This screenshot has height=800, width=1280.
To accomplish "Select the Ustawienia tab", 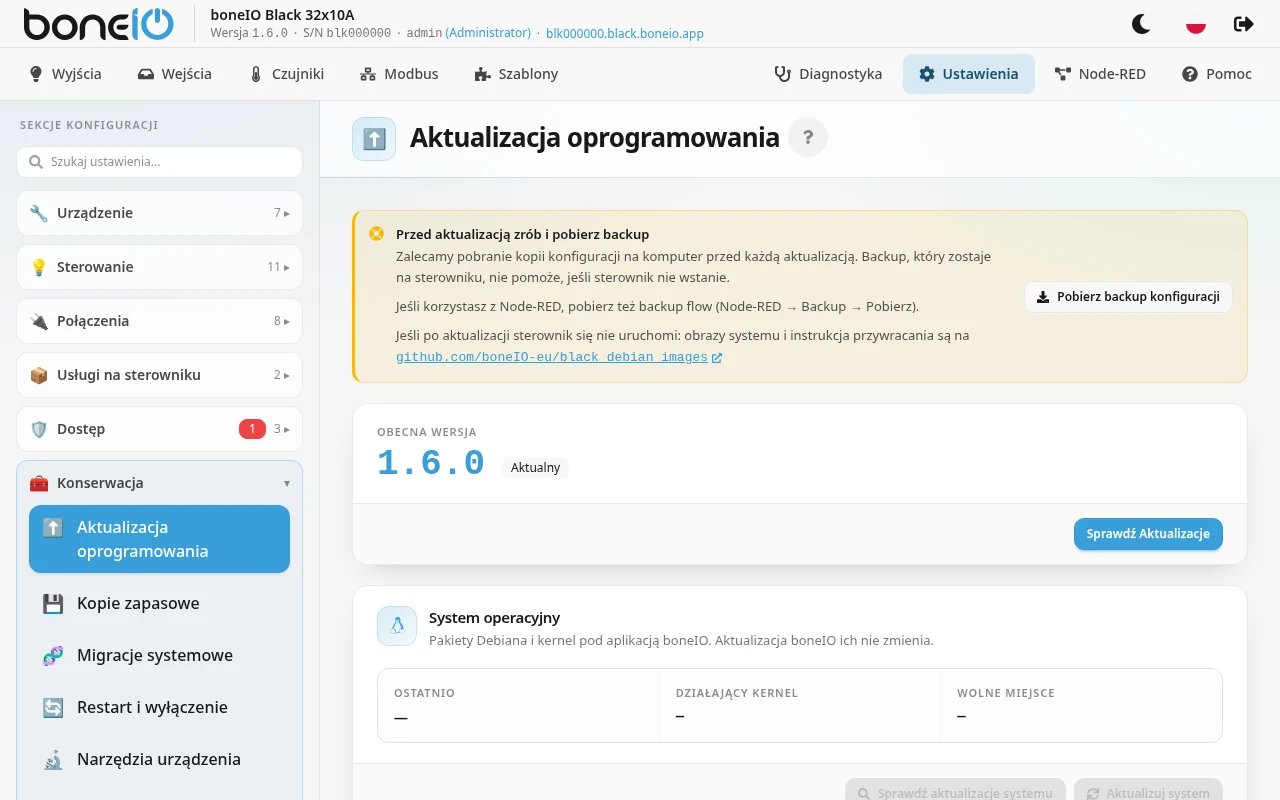I will 969,74.
